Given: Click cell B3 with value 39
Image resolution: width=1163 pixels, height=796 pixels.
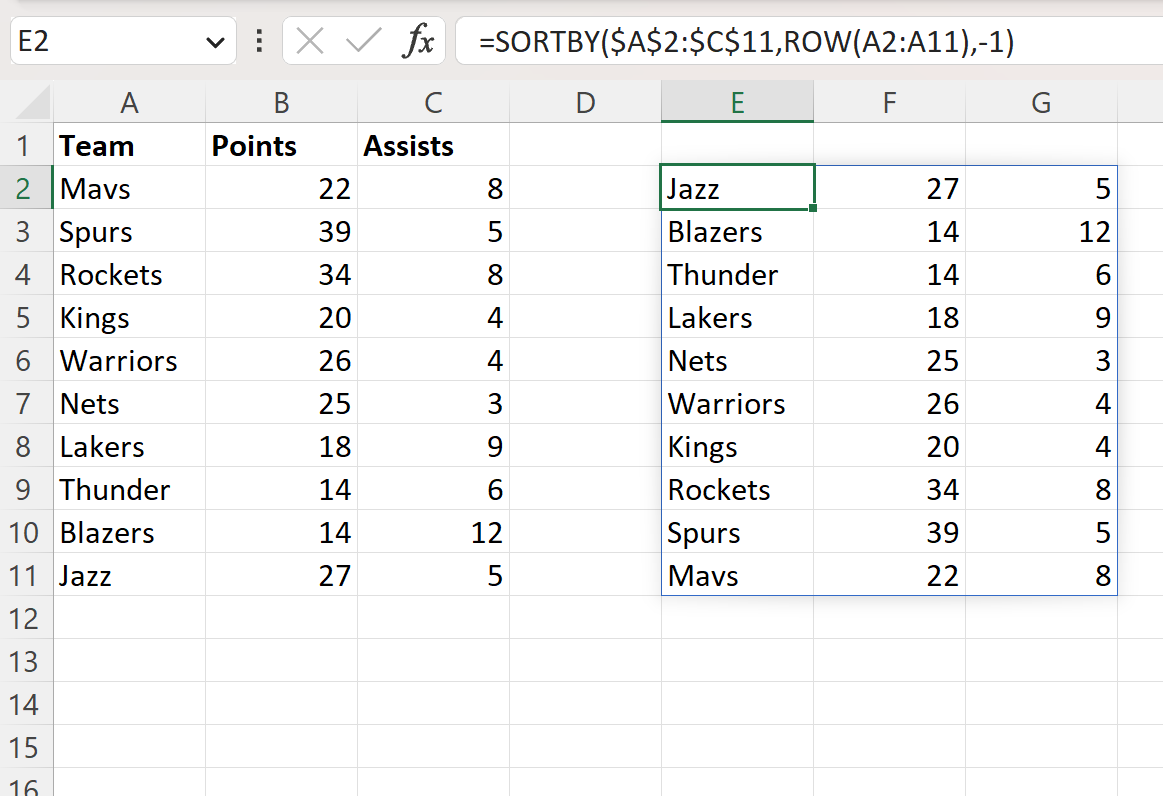Looking at the screenshot, I should [281, 231].
